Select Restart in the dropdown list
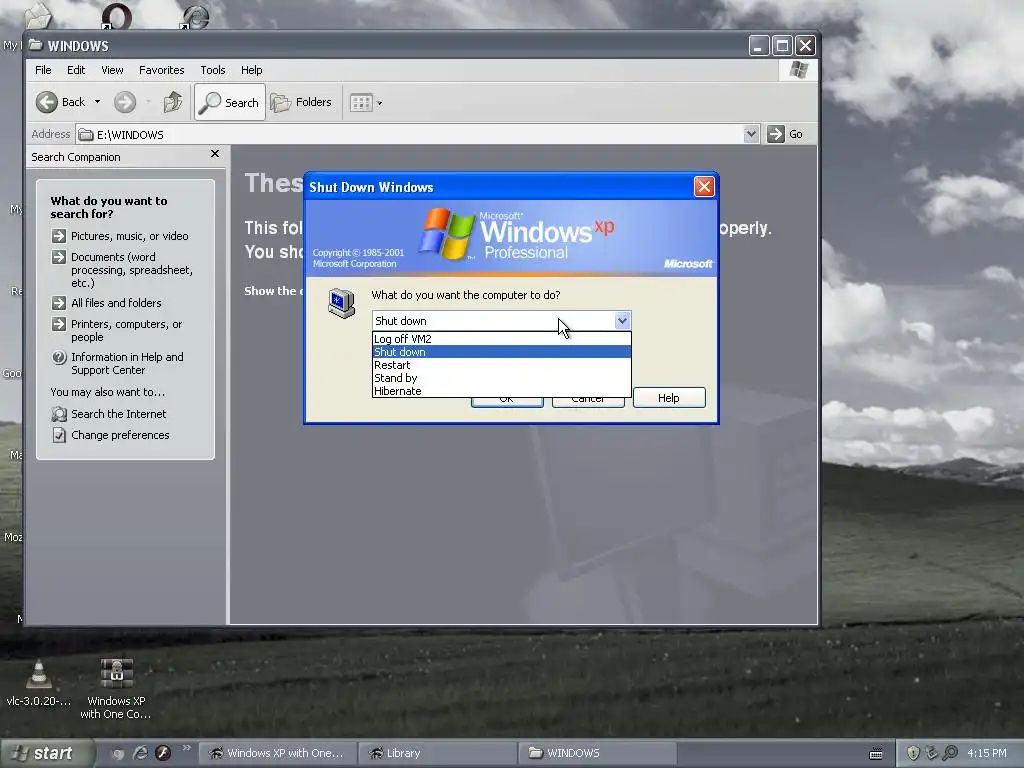1024x768 pixels. [x=502, y=365]
